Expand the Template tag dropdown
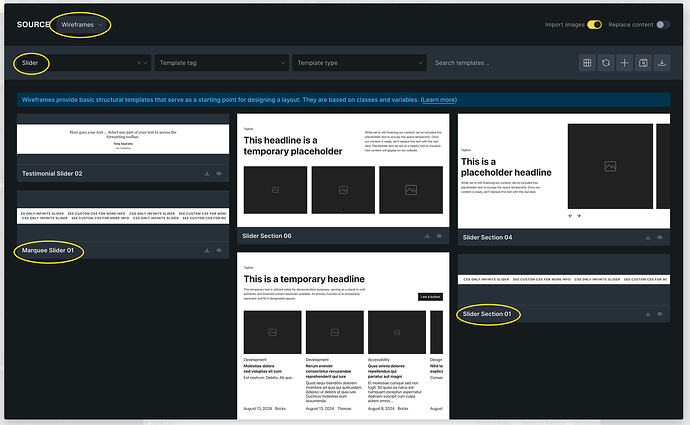The image size is (690, 425). tap(222, 63)
